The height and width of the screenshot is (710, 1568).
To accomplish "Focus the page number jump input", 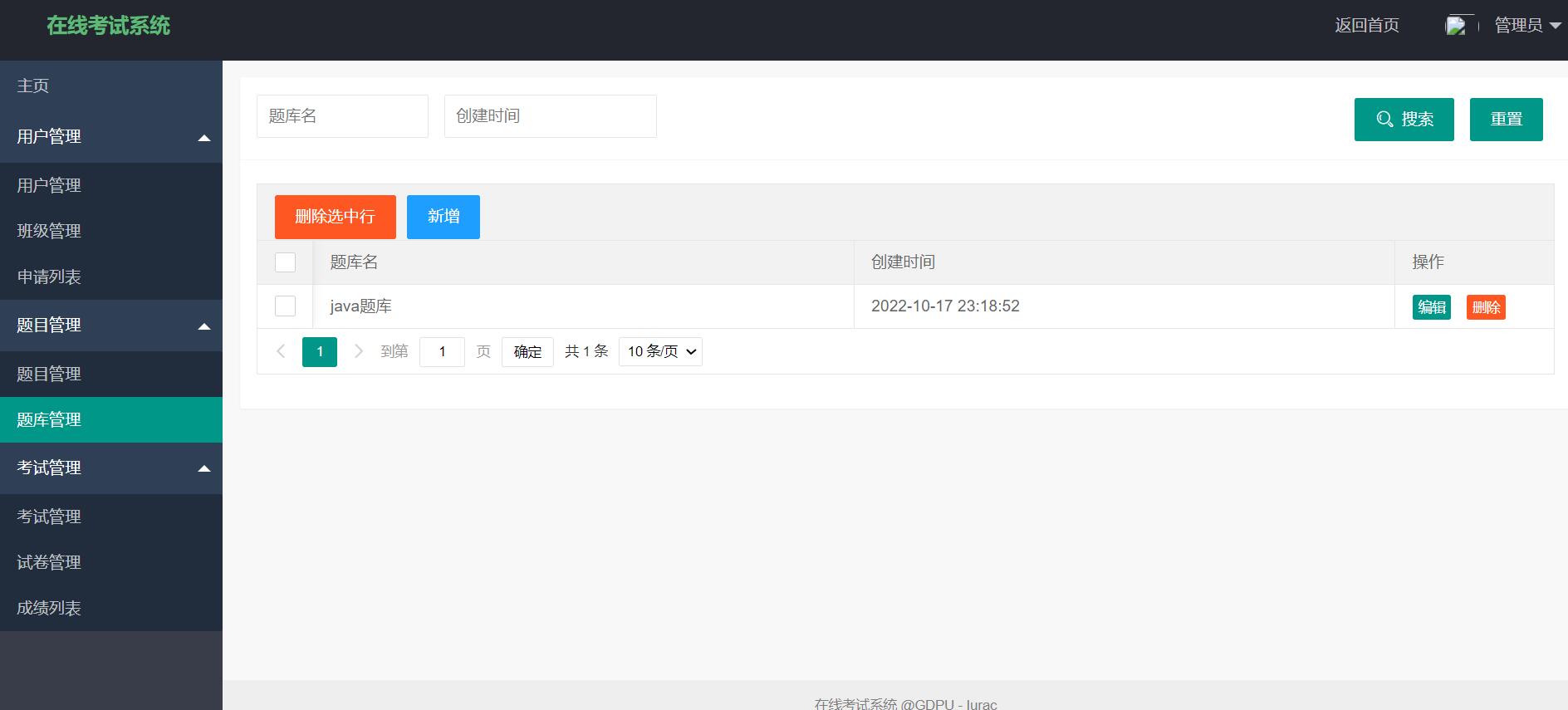I will coord(442,352).
